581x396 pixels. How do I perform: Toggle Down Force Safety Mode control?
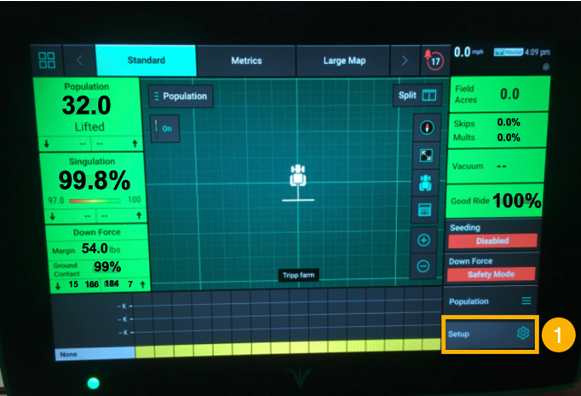491,274
